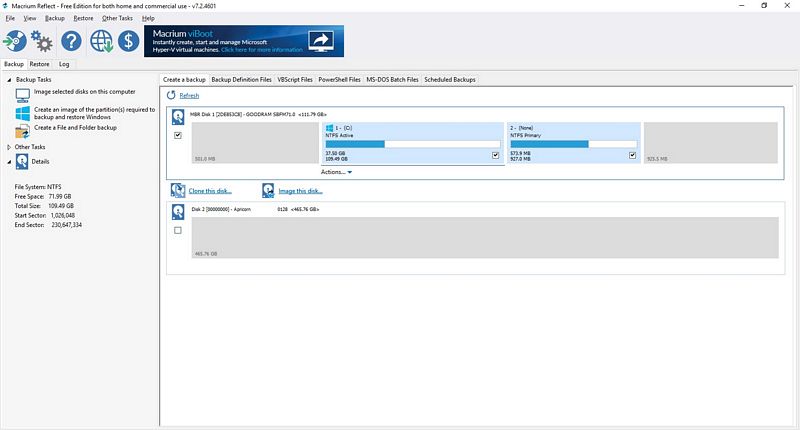Click the Clone this disk link

point(210,191)
